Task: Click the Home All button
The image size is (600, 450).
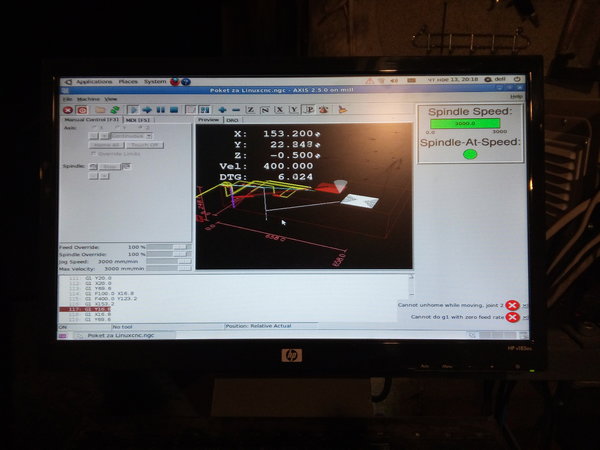Action: coord(107,145)
